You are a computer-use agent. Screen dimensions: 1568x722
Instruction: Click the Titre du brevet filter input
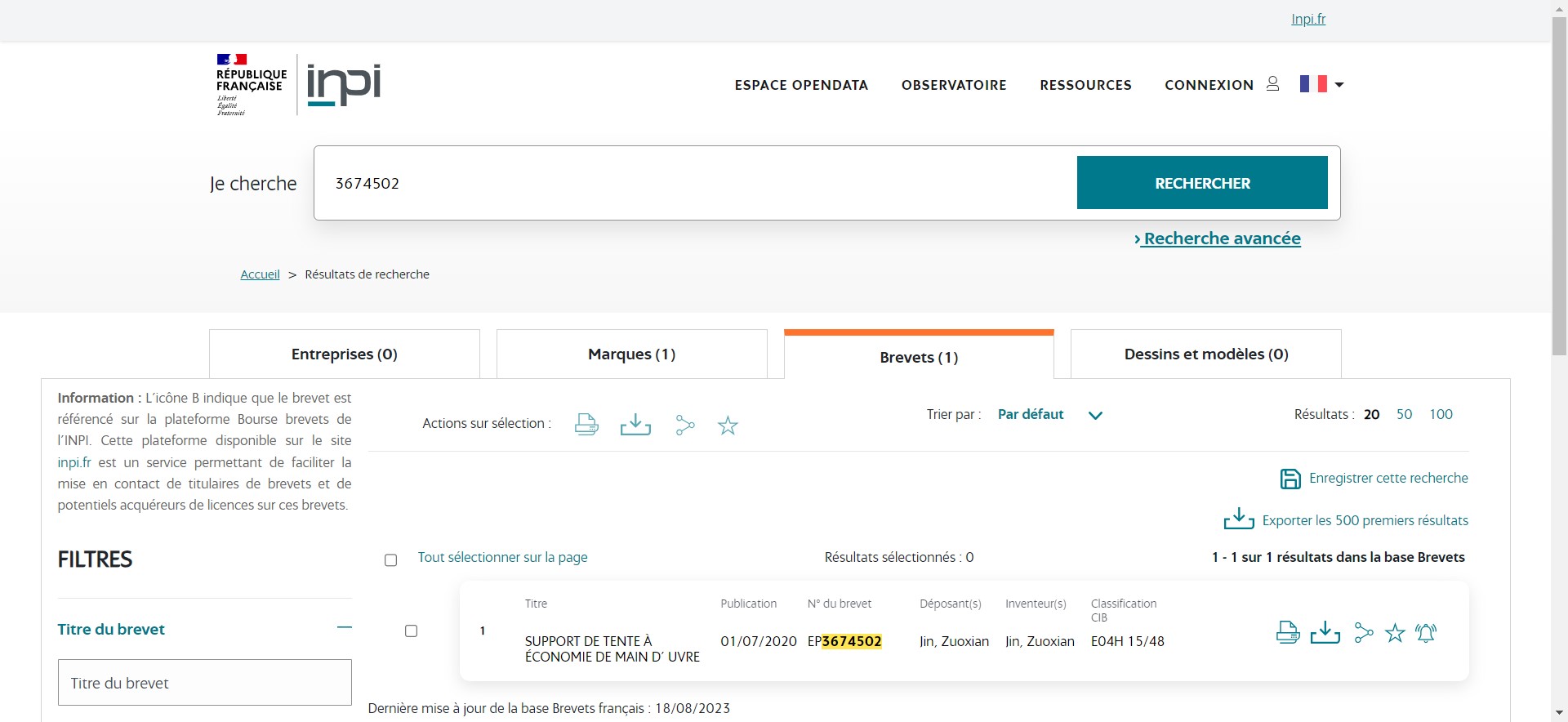tap(205, 683)
